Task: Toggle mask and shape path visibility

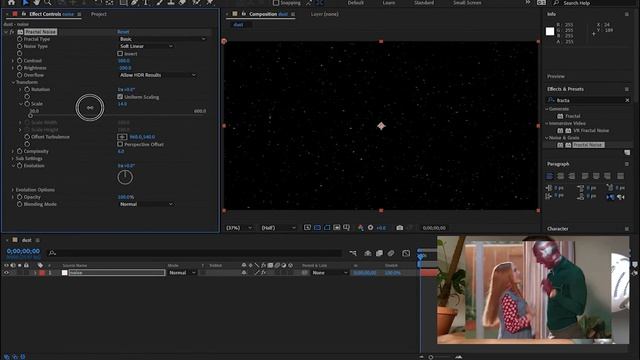Action: (x=327, y=228)
